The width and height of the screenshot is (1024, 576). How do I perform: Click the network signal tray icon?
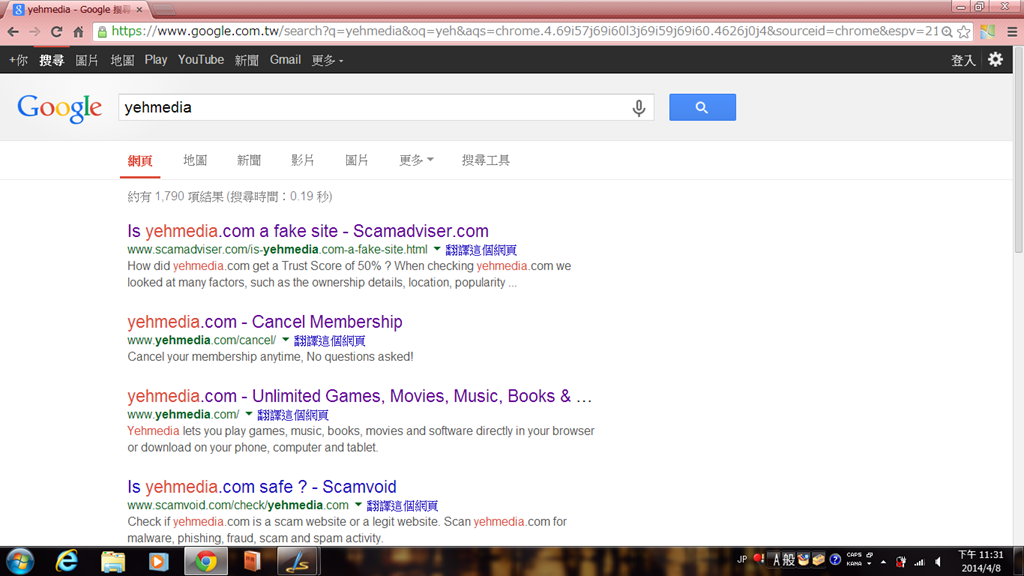(x=920, y=562)
